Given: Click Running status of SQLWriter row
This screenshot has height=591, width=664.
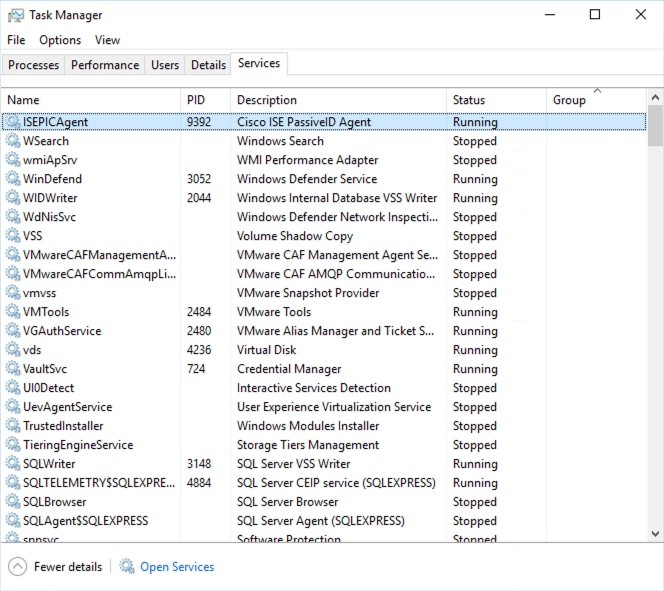Looking at the screenshot, I should click(x=475, y=464).
